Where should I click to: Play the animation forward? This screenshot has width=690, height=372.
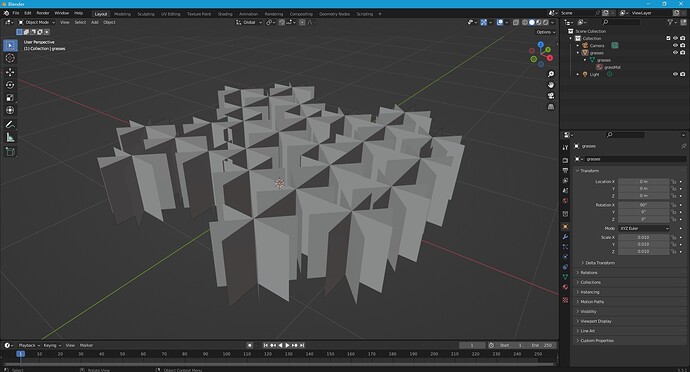(287, 346)
